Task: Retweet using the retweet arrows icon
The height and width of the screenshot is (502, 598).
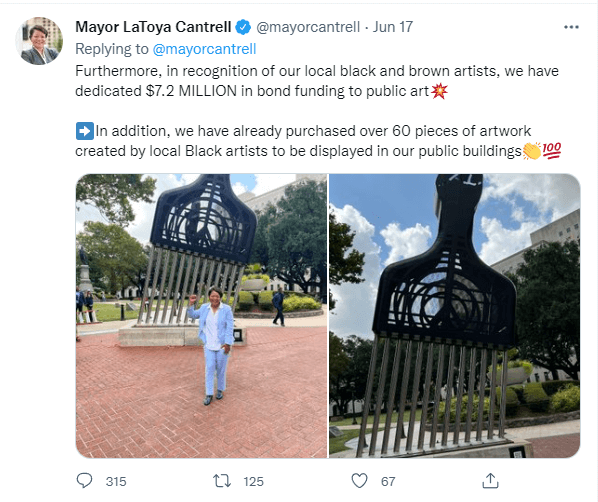Action: [222, 481]
